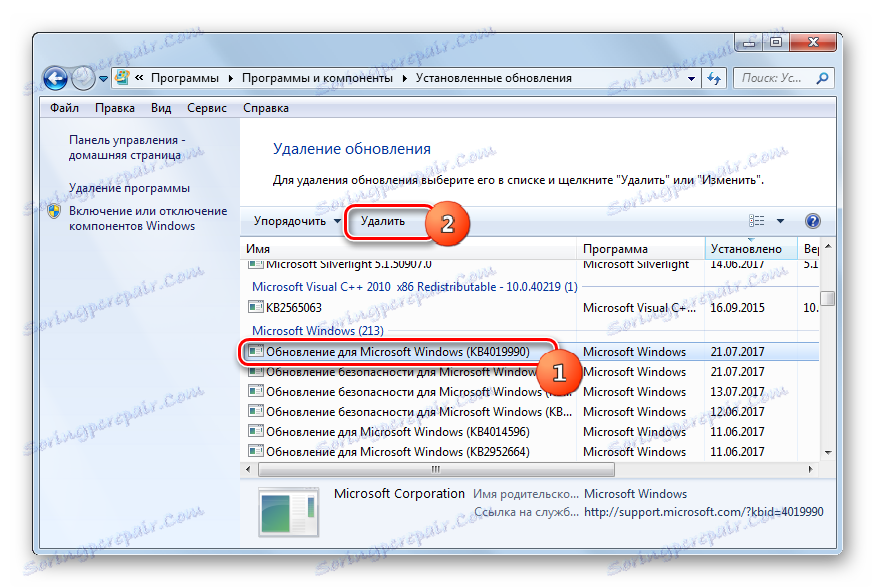Click the icon of KB4019990 update

pos(255,351)
